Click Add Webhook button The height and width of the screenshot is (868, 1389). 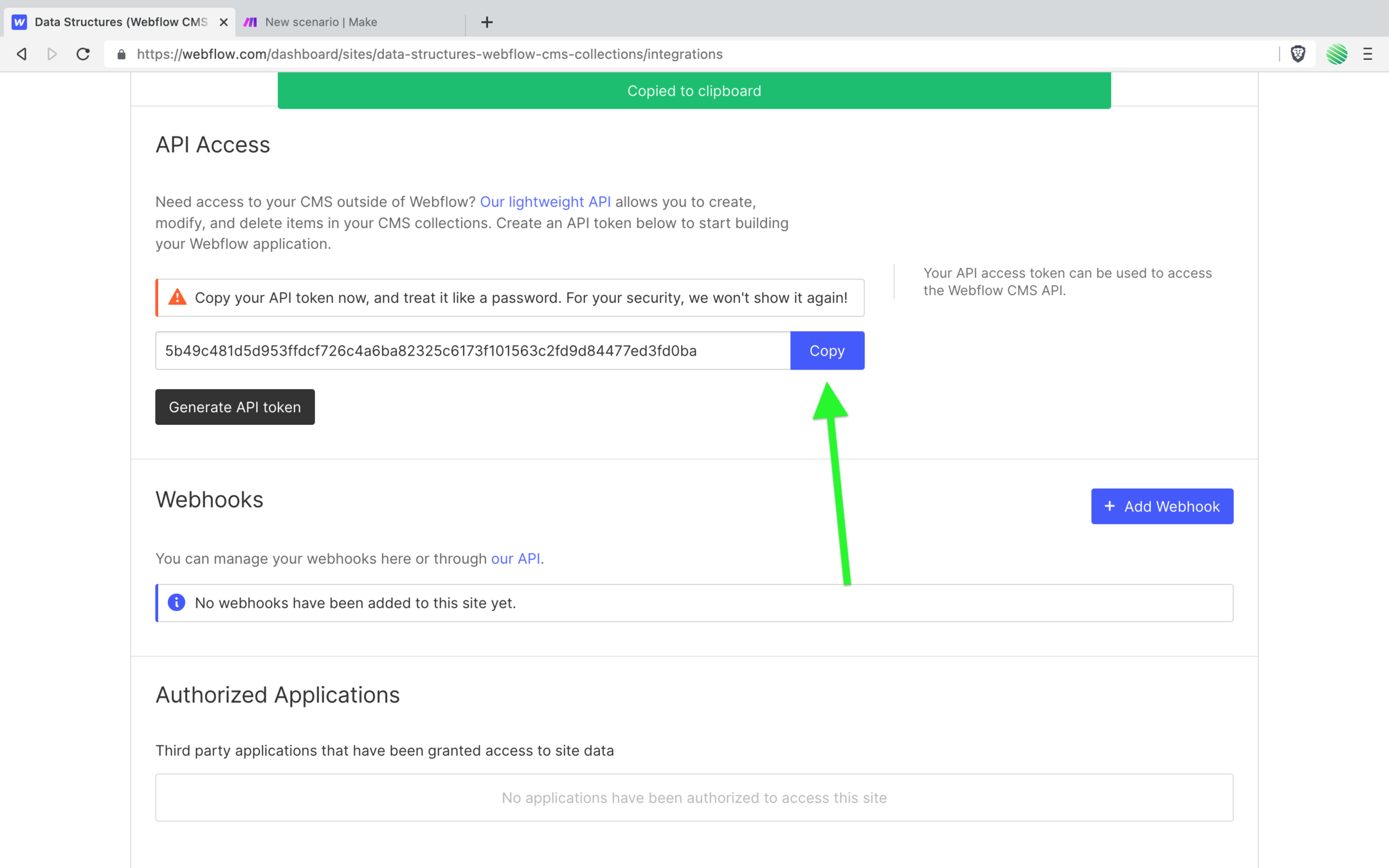1162,507
